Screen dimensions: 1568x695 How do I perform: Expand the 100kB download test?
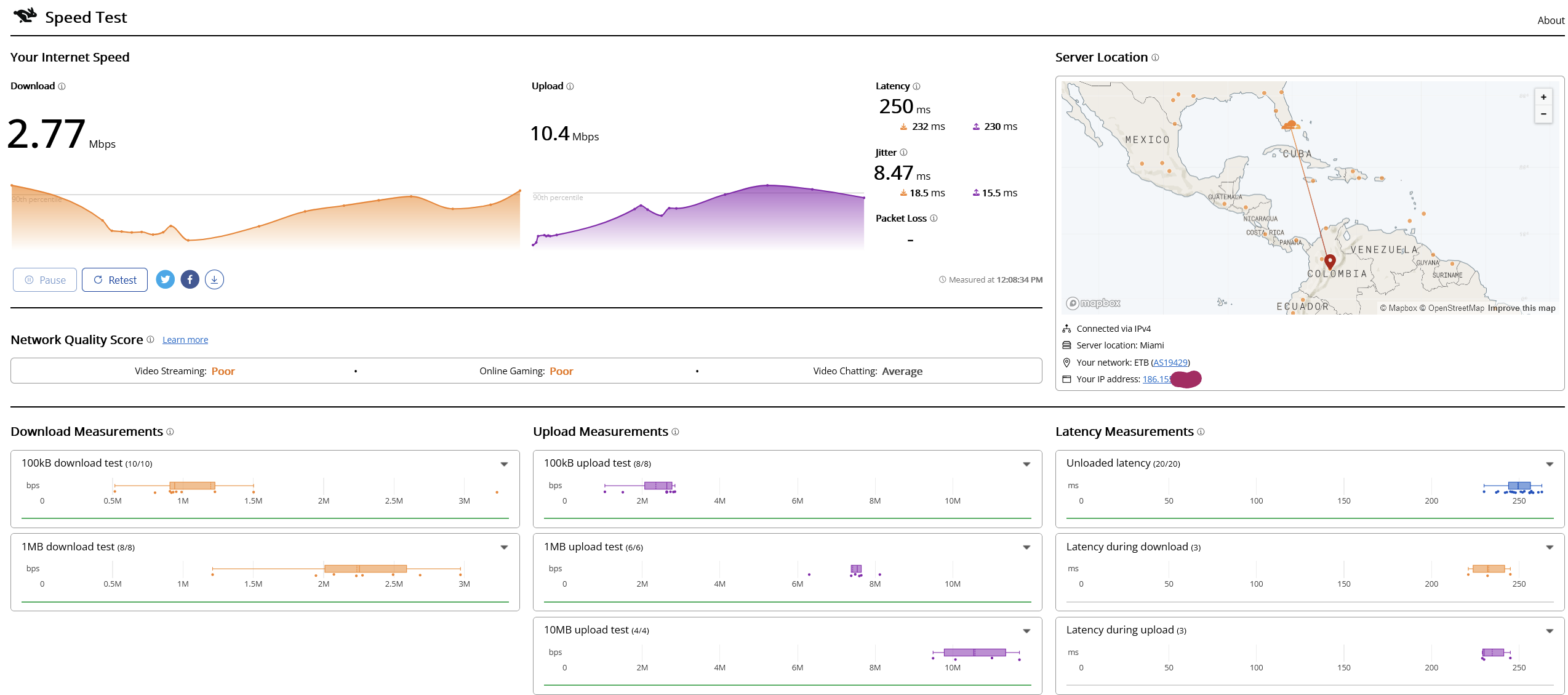504,464
